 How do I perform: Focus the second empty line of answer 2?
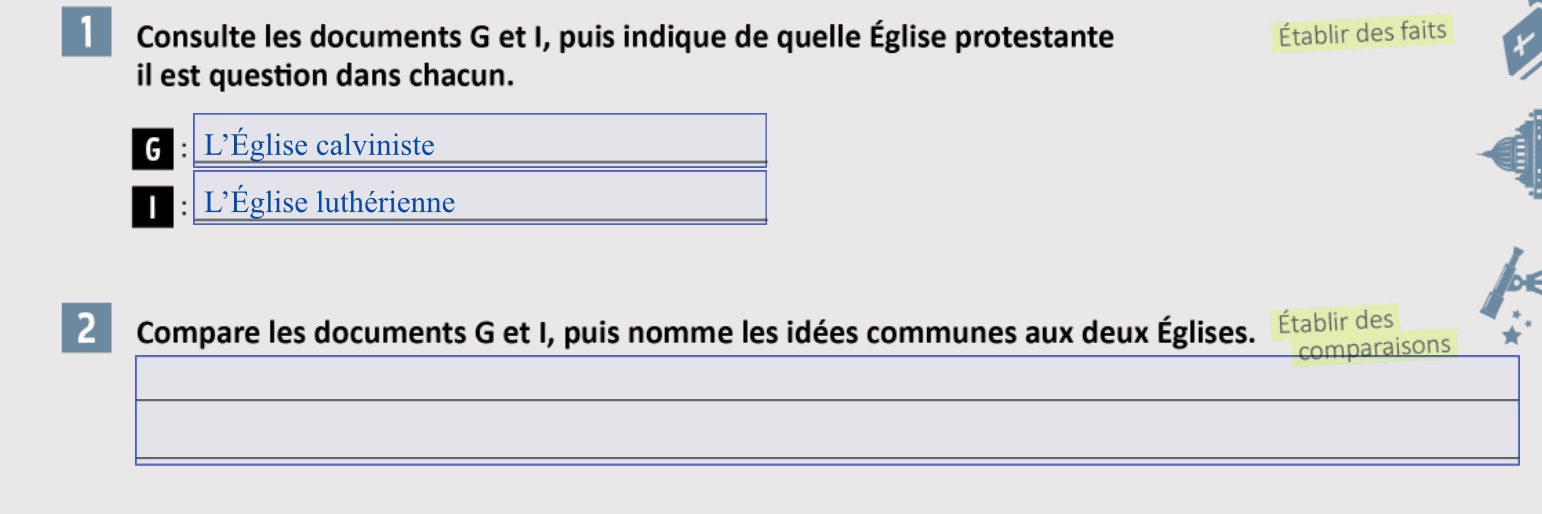pyautogui.click(x=826, y=431)
